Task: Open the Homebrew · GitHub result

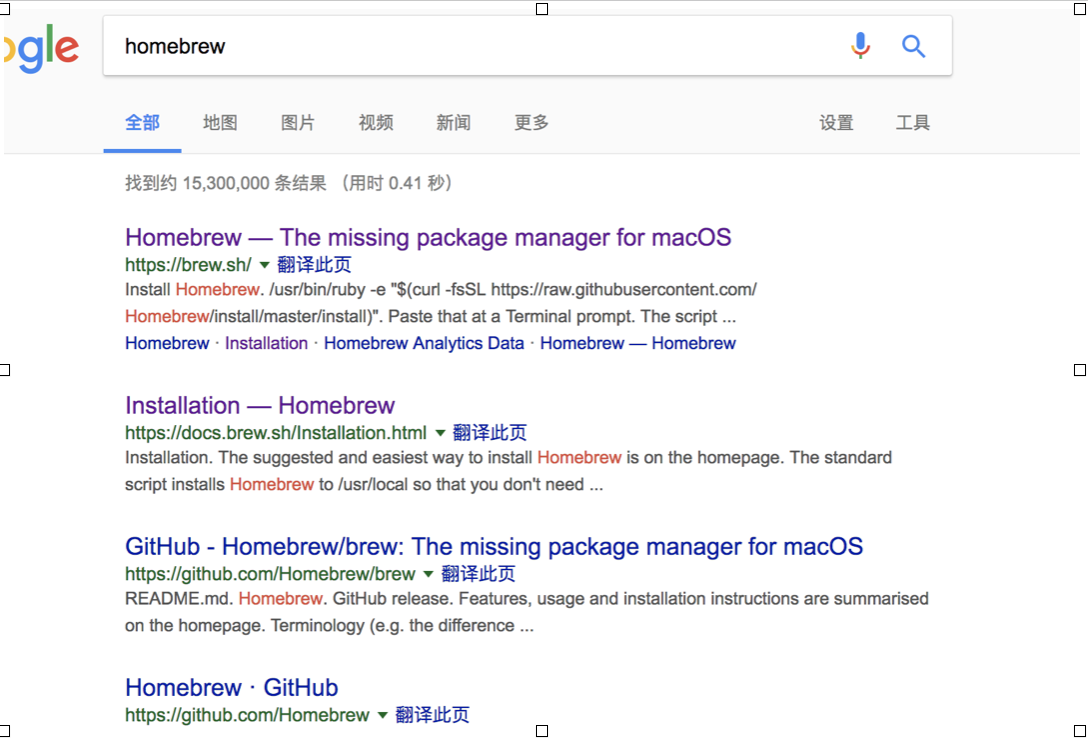Action: click(232, 688)
